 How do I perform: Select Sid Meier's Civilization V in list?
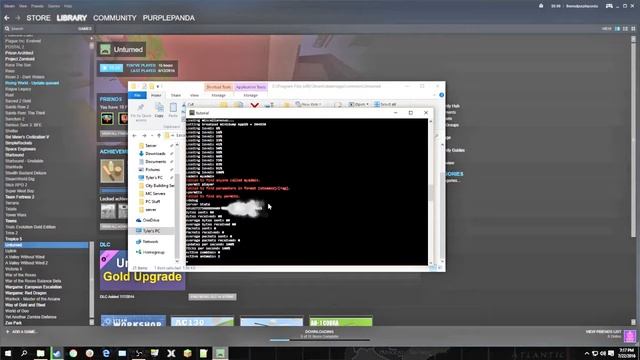[x=27, y=137]
